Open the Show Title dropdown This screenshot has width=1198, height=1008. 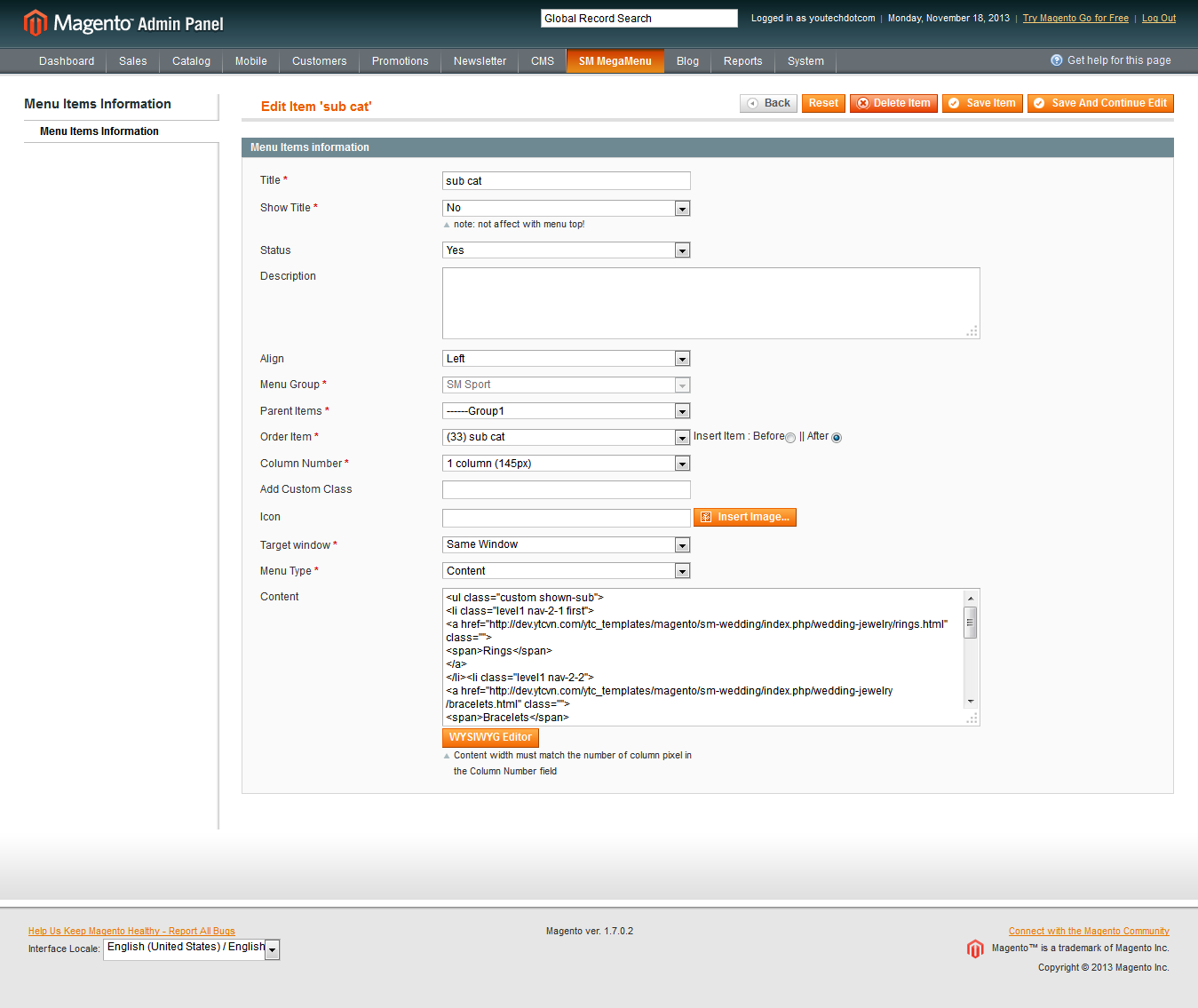point(567,208)
